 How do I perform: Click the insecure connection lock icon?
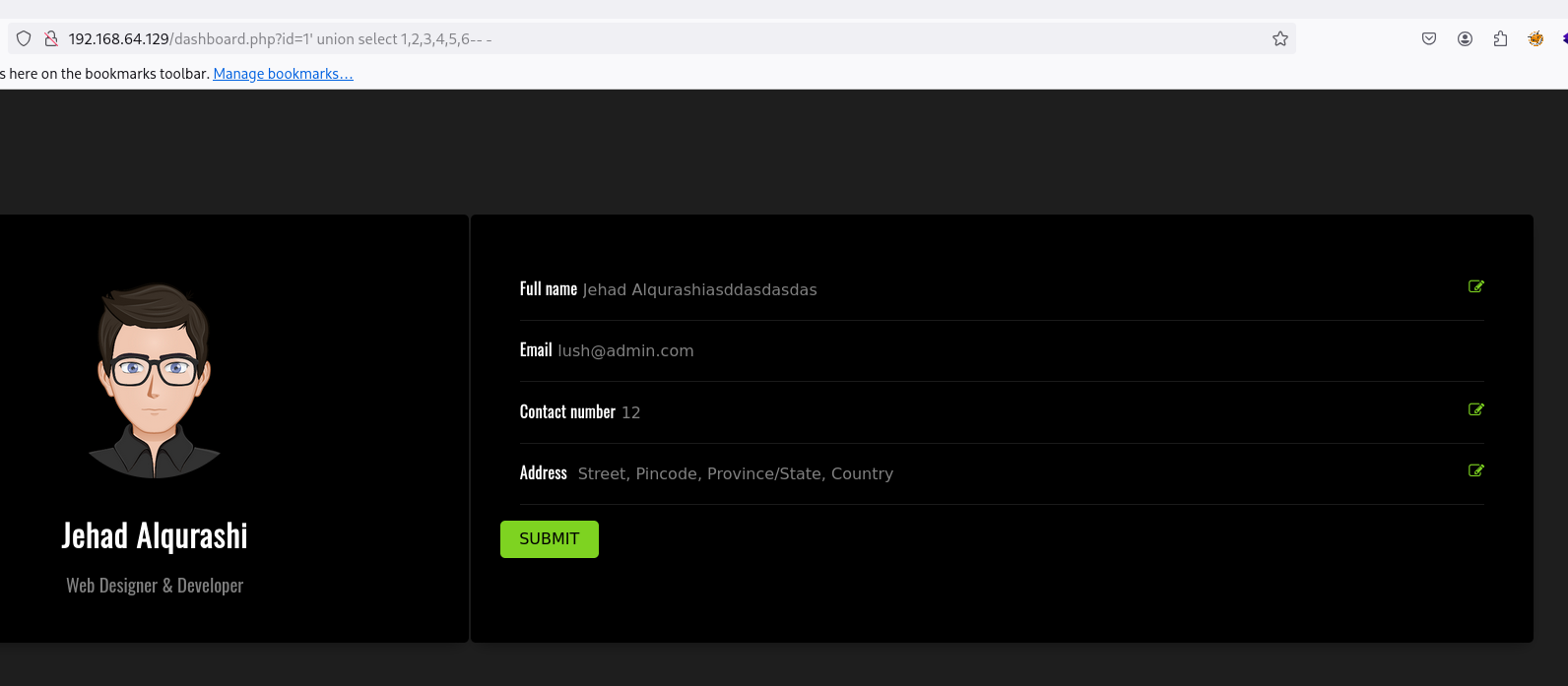(51, 38)
